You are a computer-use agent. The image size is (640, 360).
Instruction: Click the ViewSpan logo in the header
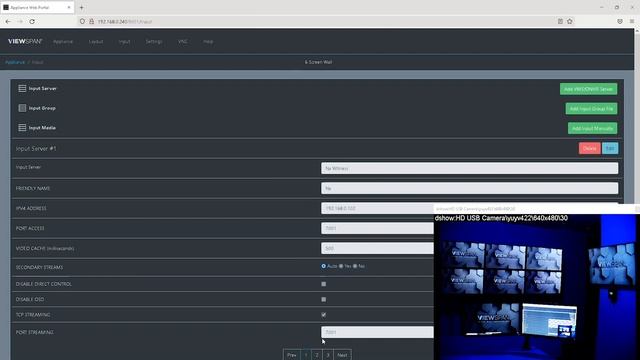[25, 41]
